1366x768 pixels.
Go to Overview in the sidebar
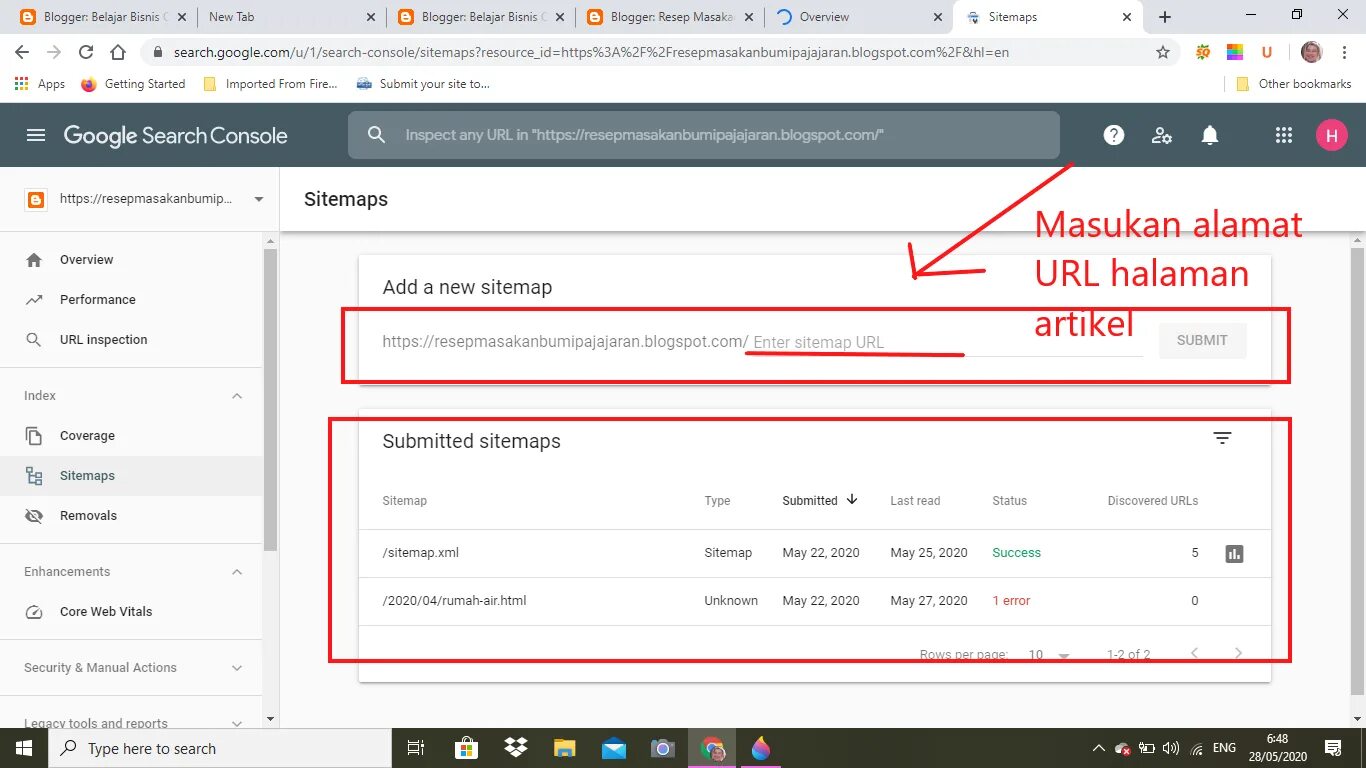[131, 260]
